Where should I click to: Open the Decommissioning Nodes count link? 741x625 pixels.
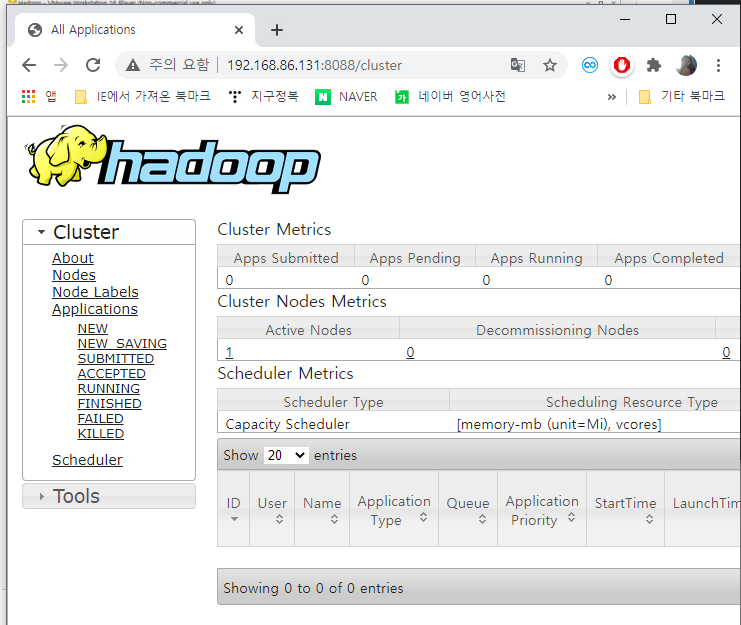tap(410, 352)
